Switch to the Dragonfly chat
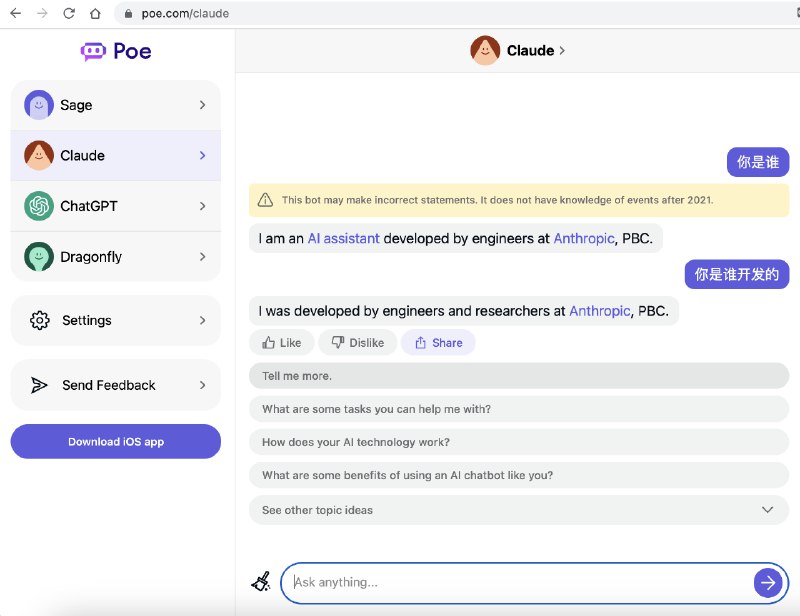The image size is (800, 616). click(x=116, y=257)
